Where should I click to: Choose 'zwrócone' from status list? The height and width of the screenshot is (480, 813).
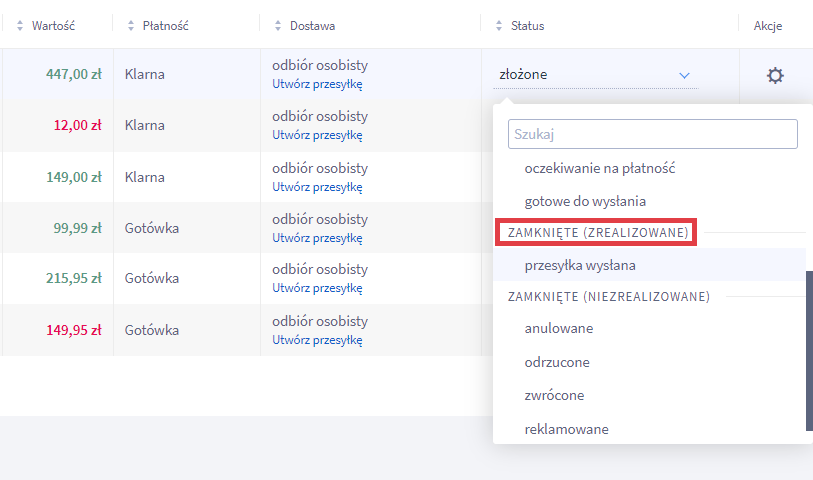tap(554, 395)
